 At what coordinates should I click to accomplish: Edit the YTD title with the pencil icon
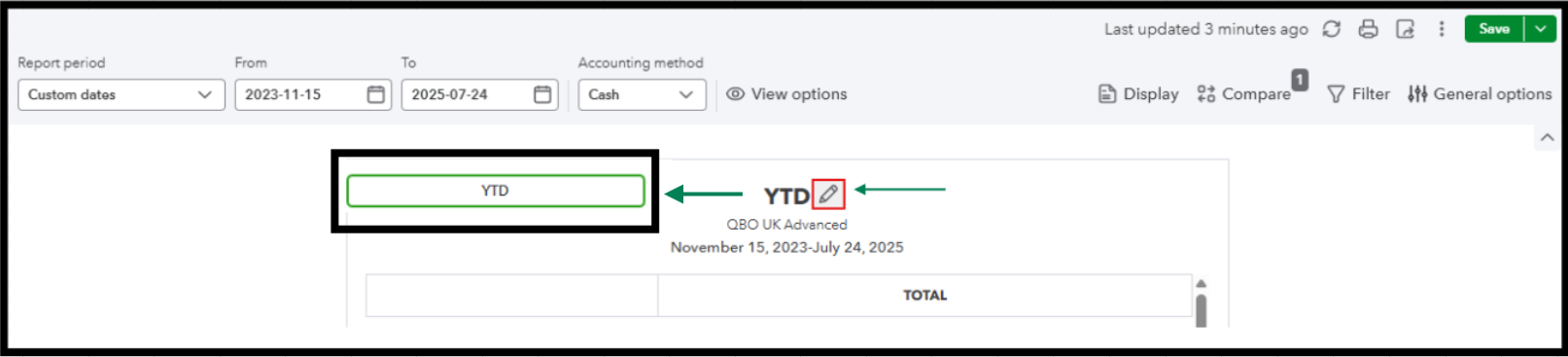[x=828, y=195]
